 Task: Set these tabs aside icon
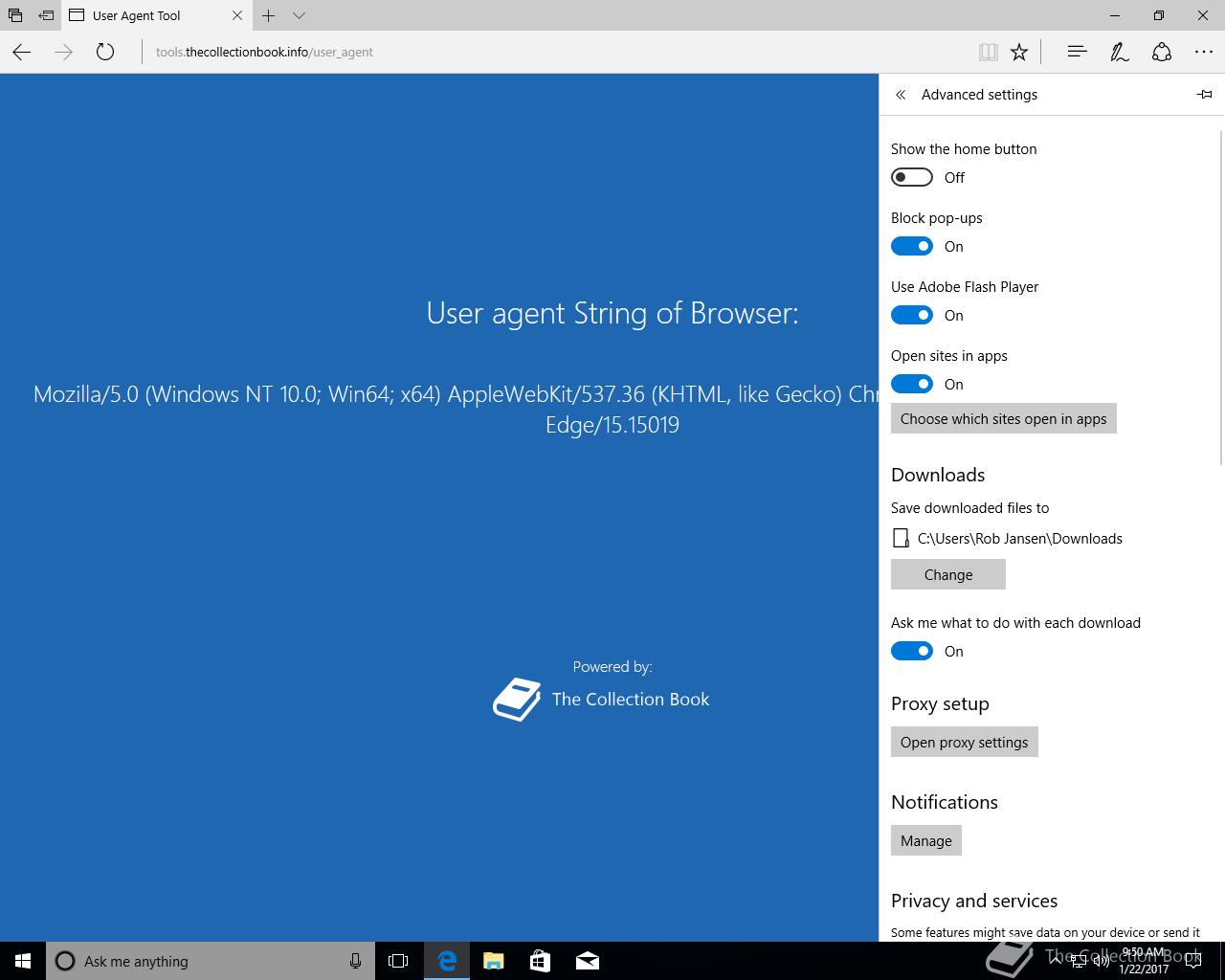(x=46, y=15)
